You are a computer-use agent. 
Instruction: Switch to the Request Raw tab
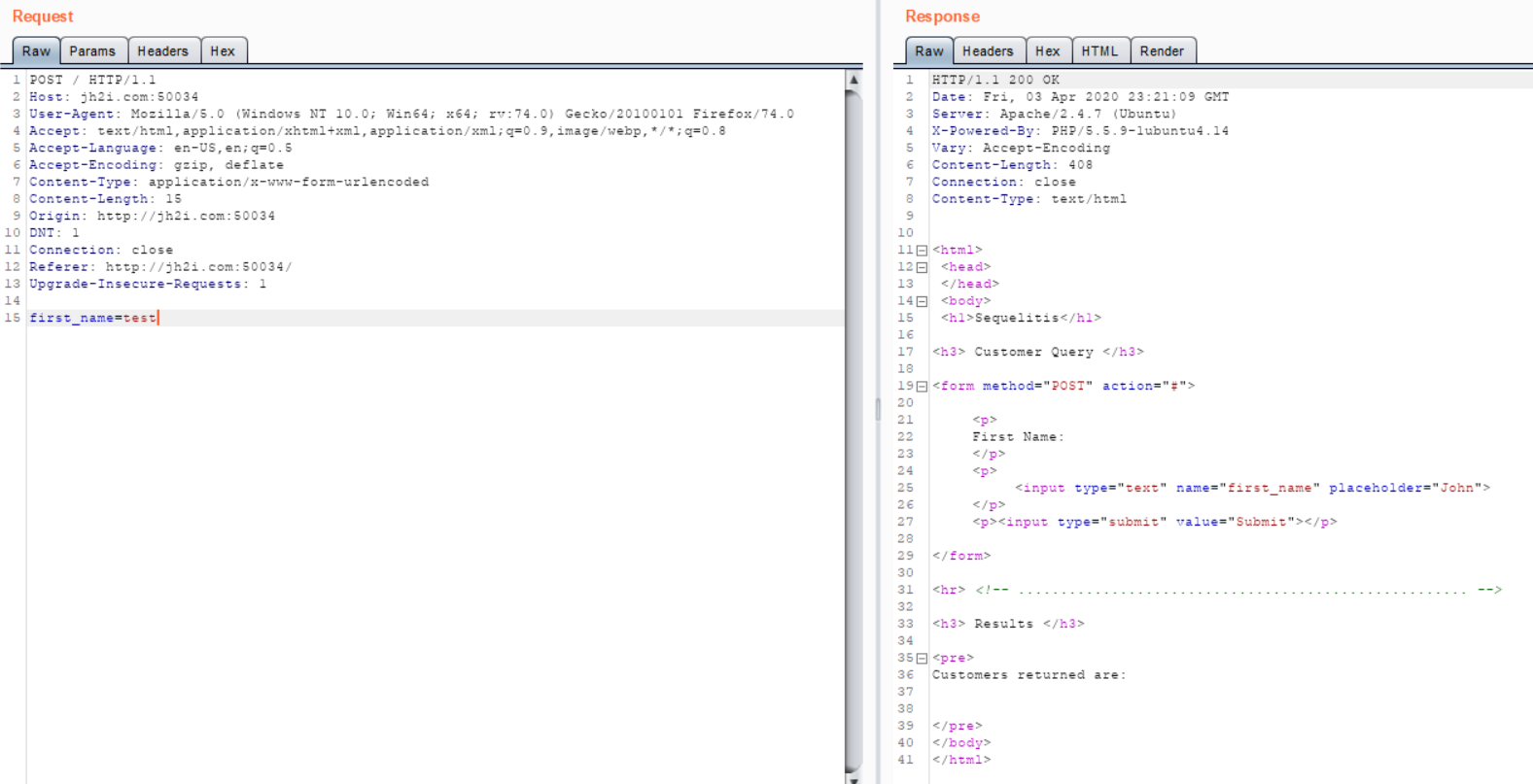pyautogui.click(x=36, y=51)
